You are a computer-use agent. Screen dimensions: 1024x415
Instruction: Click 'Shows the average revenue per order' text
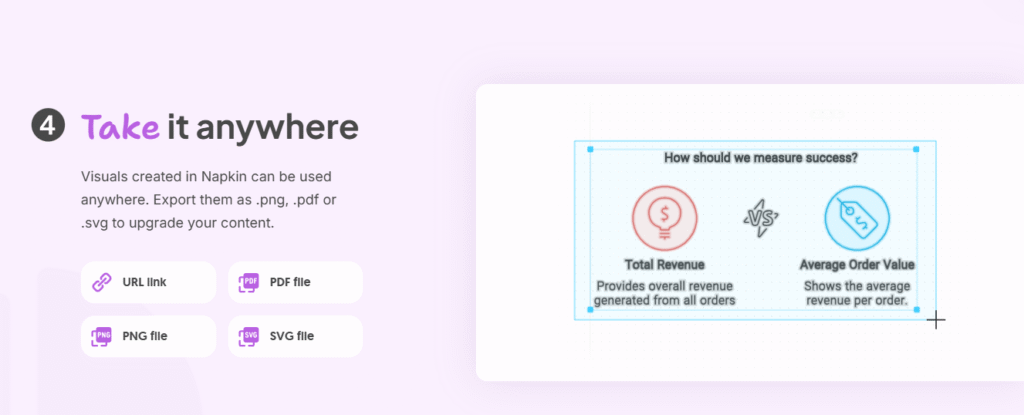tap(857, 293)
